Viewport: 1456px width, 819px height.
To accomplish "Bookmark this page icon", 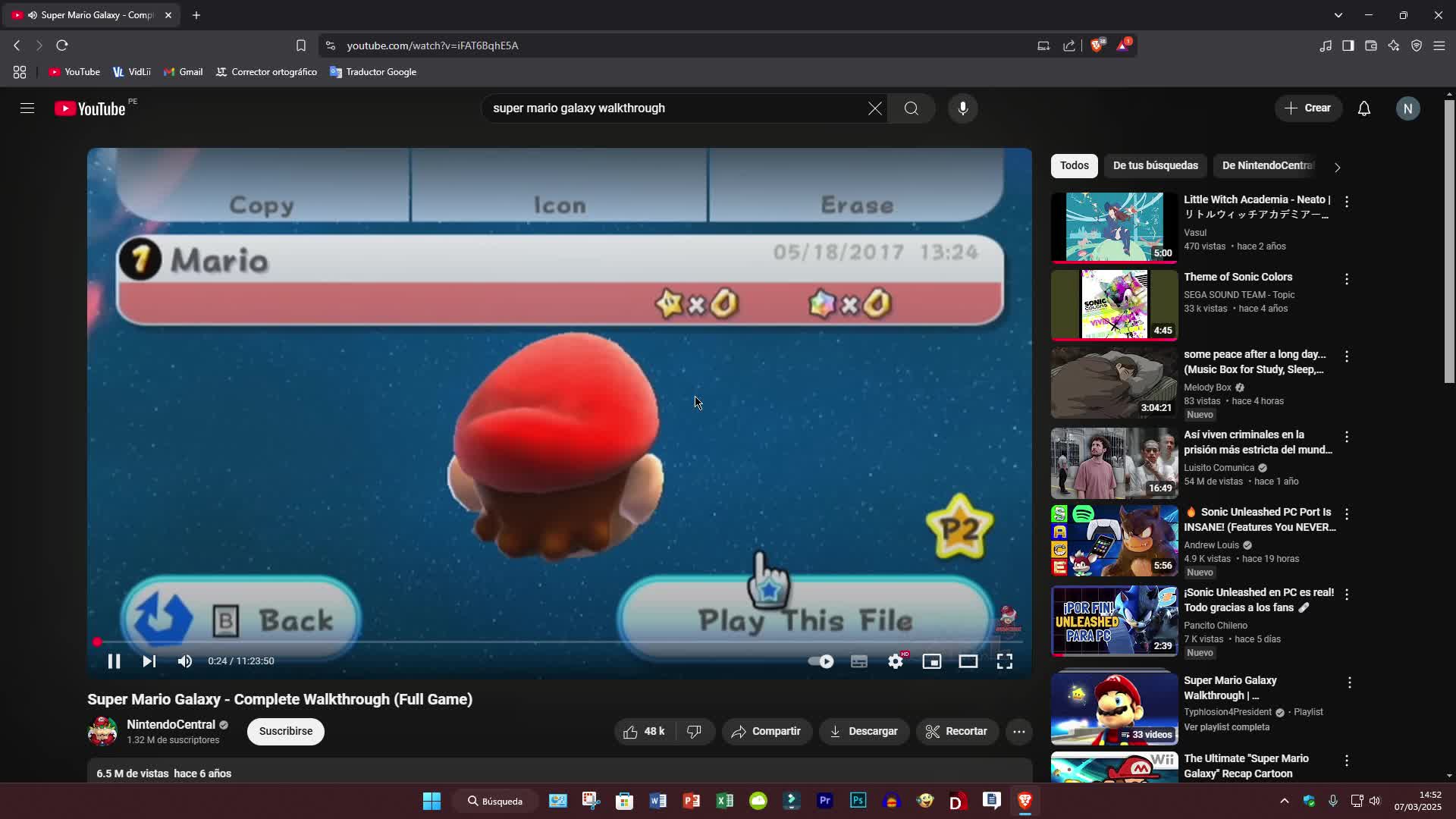I will pos(301,45).
